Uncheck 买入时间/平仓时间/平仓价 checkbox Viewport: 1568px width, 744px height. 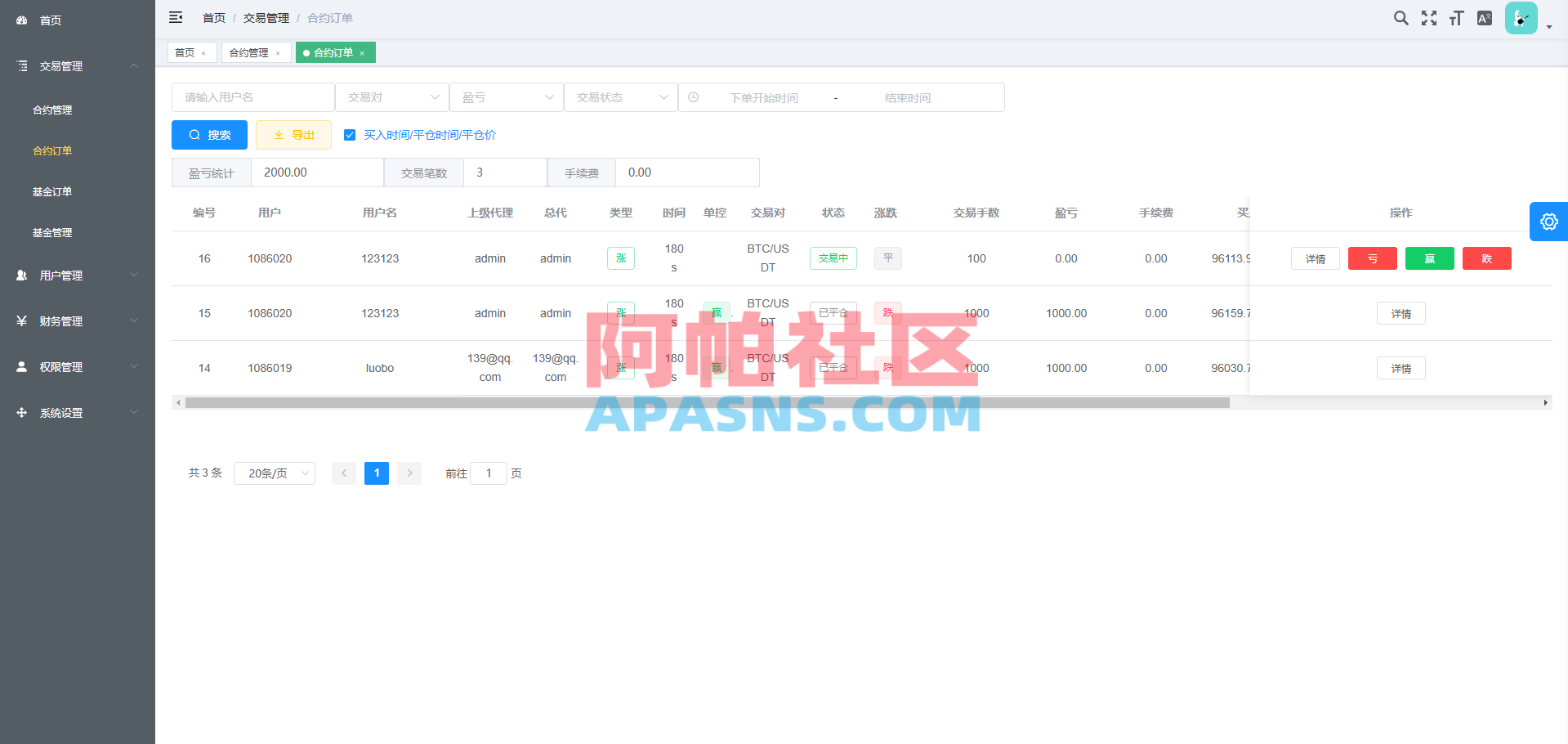pyautogui.click(x=350, y=135)
